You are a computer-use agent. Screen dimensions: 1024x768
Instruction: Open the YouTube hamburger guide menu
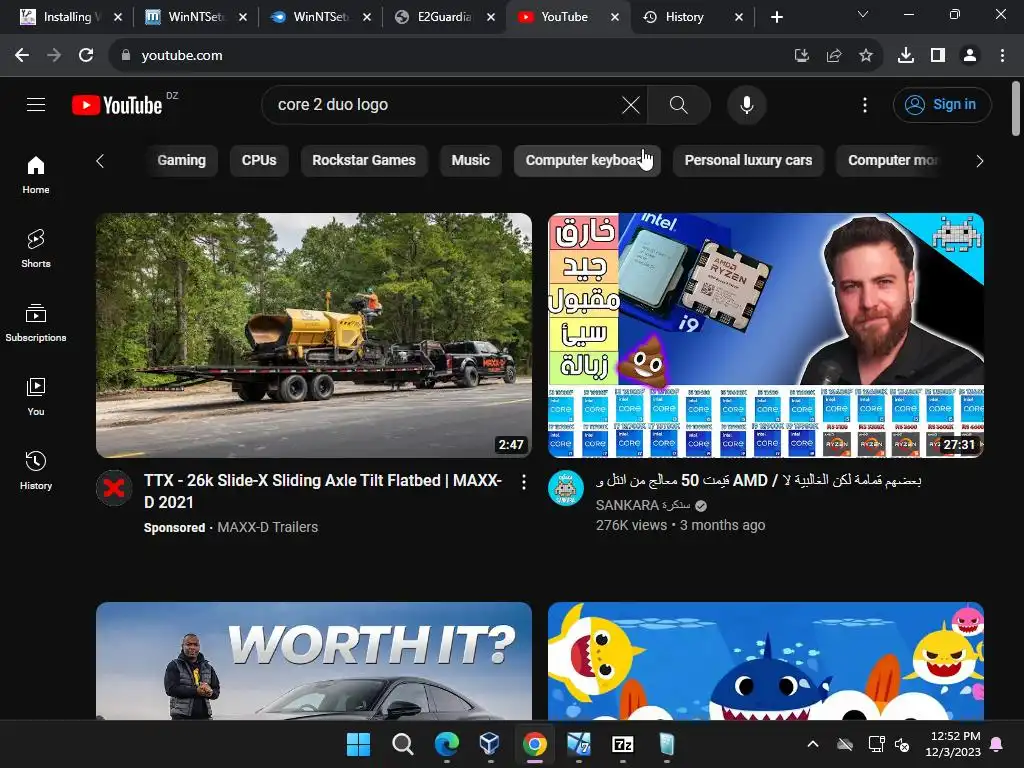(36, 104)
